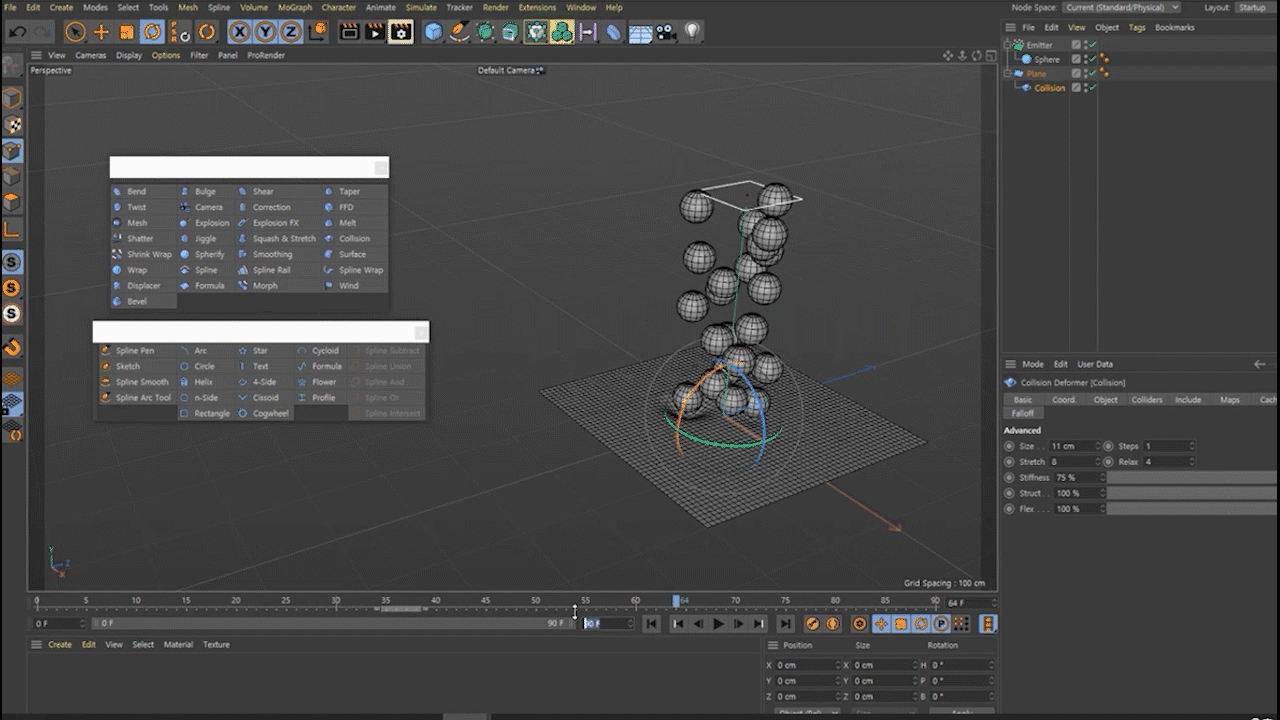Pick the Helix spline from palette
The image size is (1280, 720).
point(203,382)
